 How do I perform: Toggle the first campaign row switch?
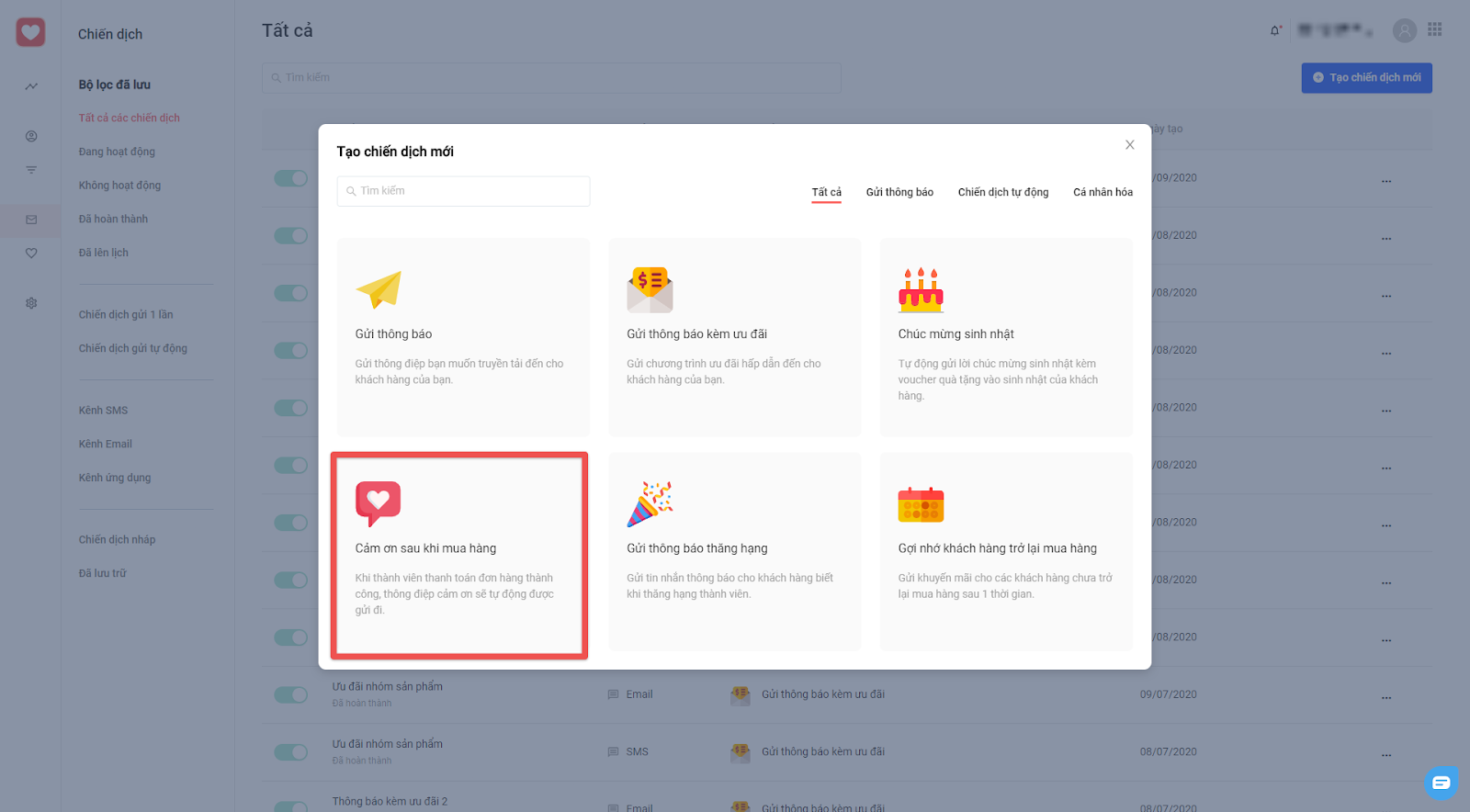tap(290, 178)
